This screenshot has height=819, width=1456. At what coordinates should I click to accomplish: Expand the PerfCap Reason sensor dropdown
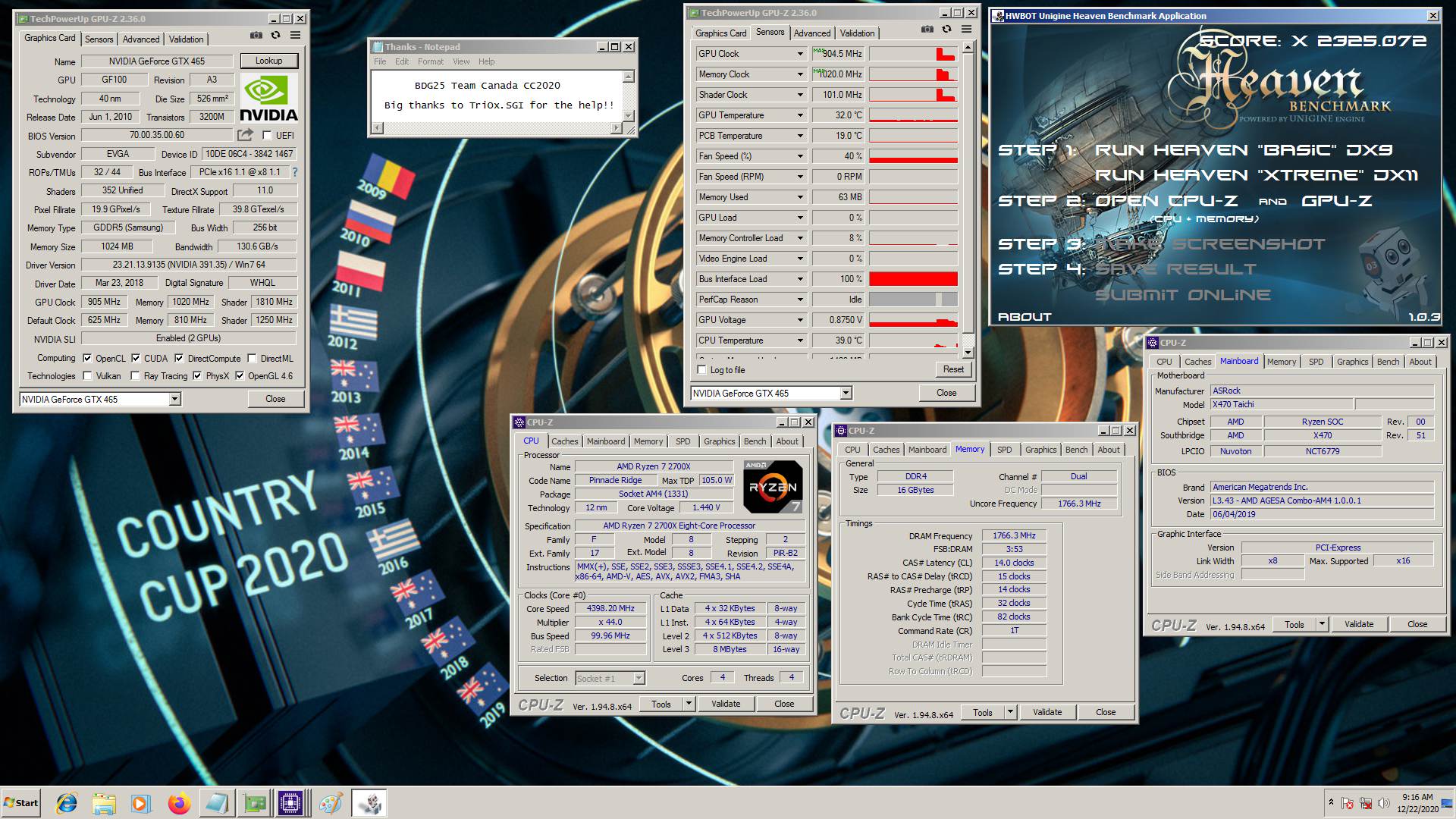coord(800,300)
